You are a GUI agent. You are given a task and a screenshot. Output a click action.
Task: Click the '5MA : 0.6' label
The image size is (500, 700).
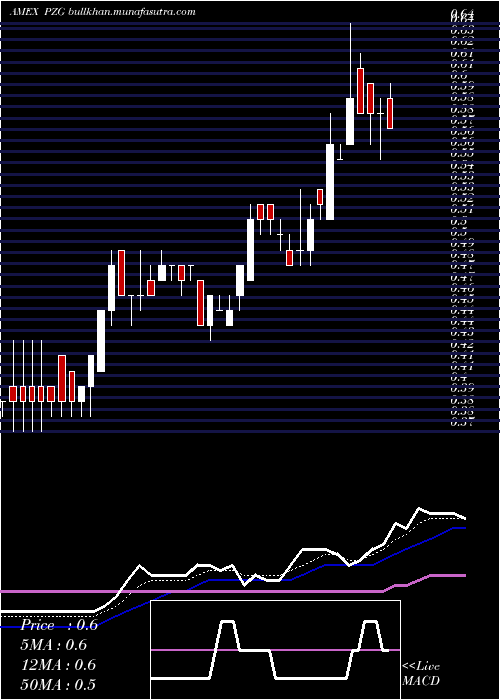pyautogui.click(x=54, y=645)
